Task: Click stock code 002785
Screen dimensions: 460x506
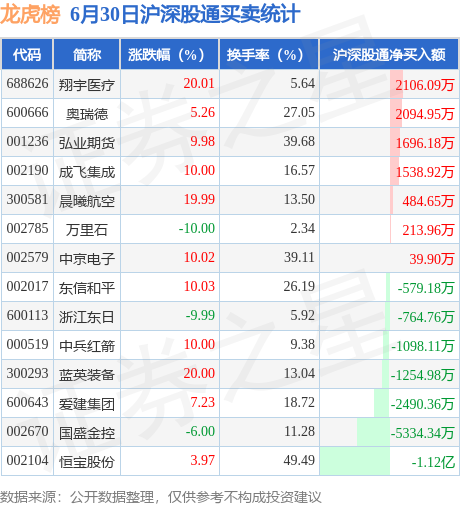Action: point(27,228)
